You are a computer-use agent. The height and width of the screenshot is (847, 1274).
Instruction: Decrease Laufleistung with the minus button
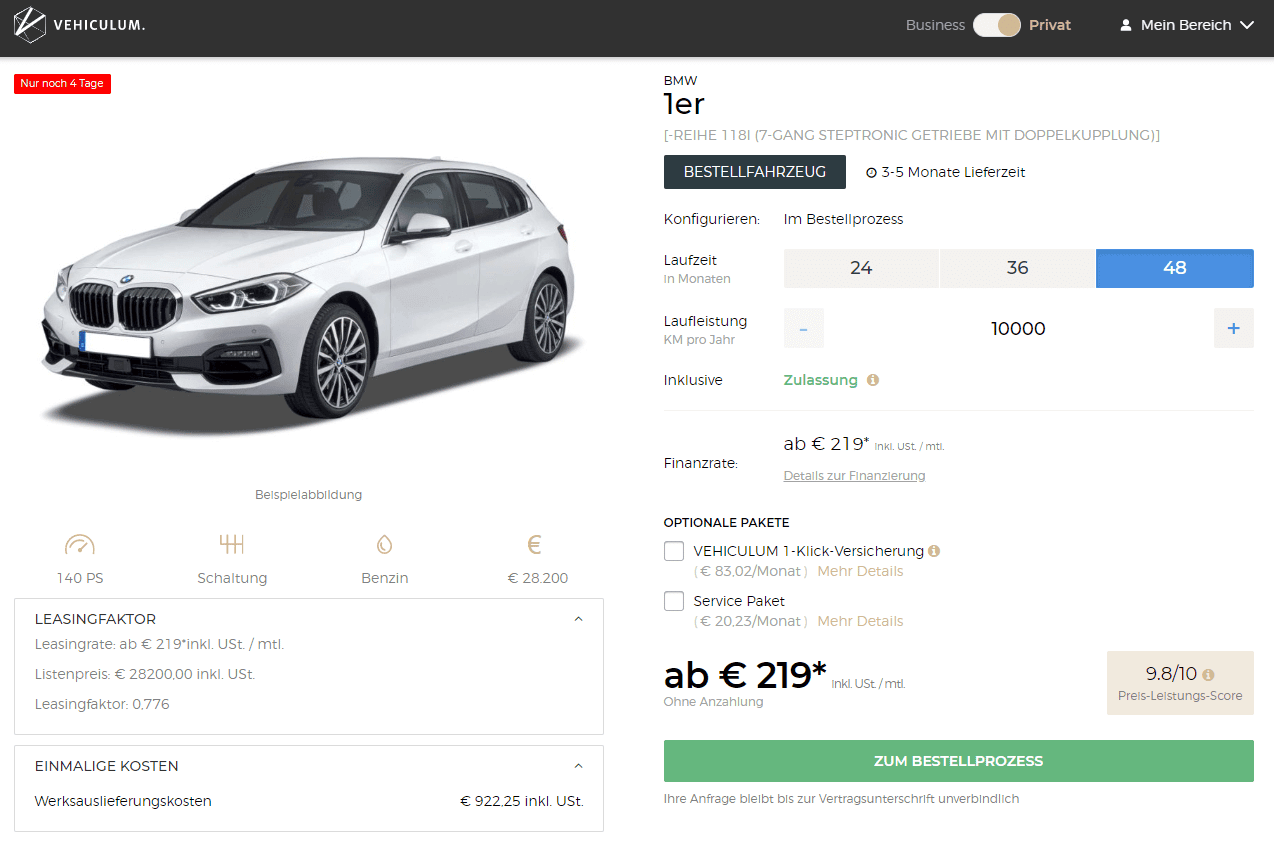click(804, 328)
